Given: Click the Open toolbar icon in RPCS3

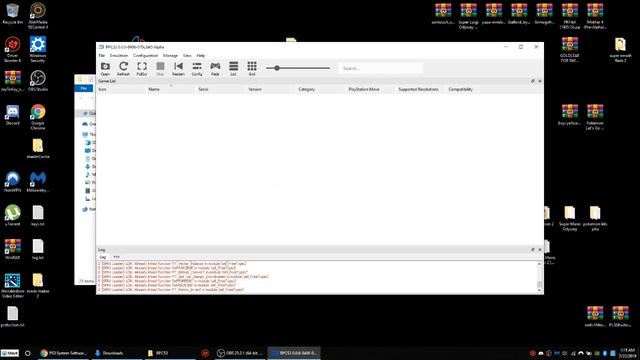Looking at the screenshot, I should point(105,69).
